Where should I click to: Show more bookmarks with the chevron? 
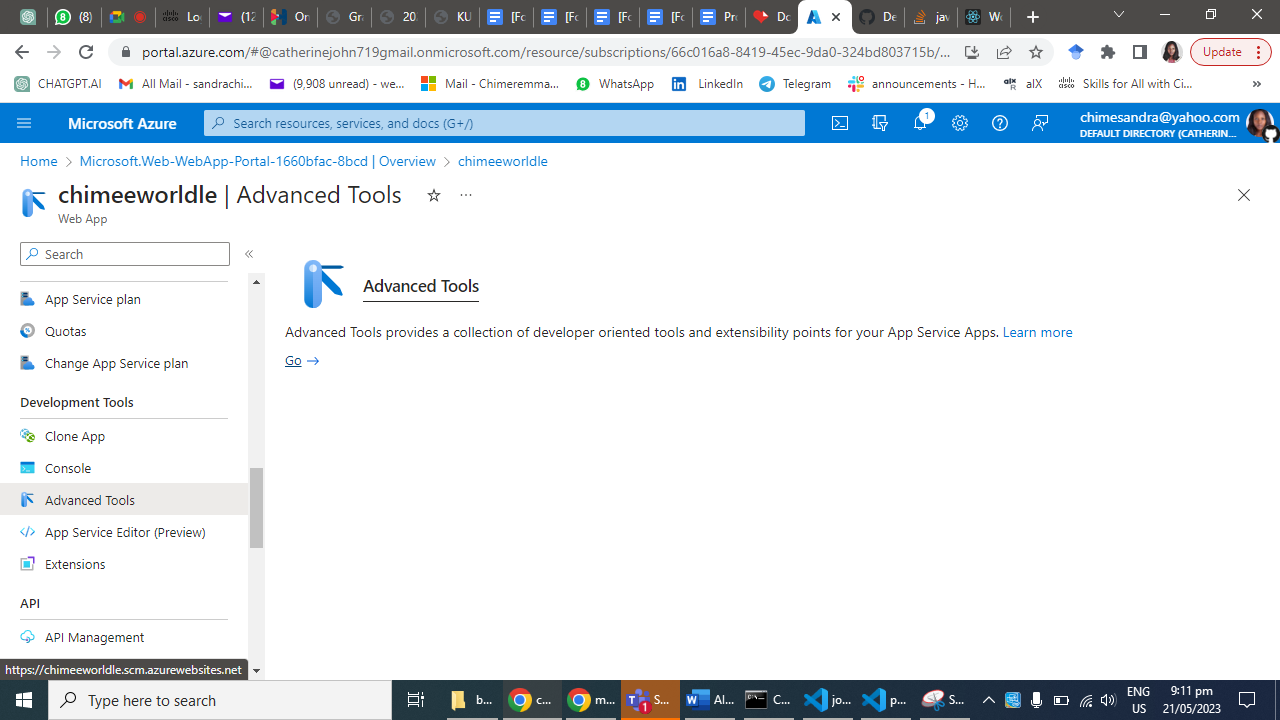click(x=1257, y=84)
